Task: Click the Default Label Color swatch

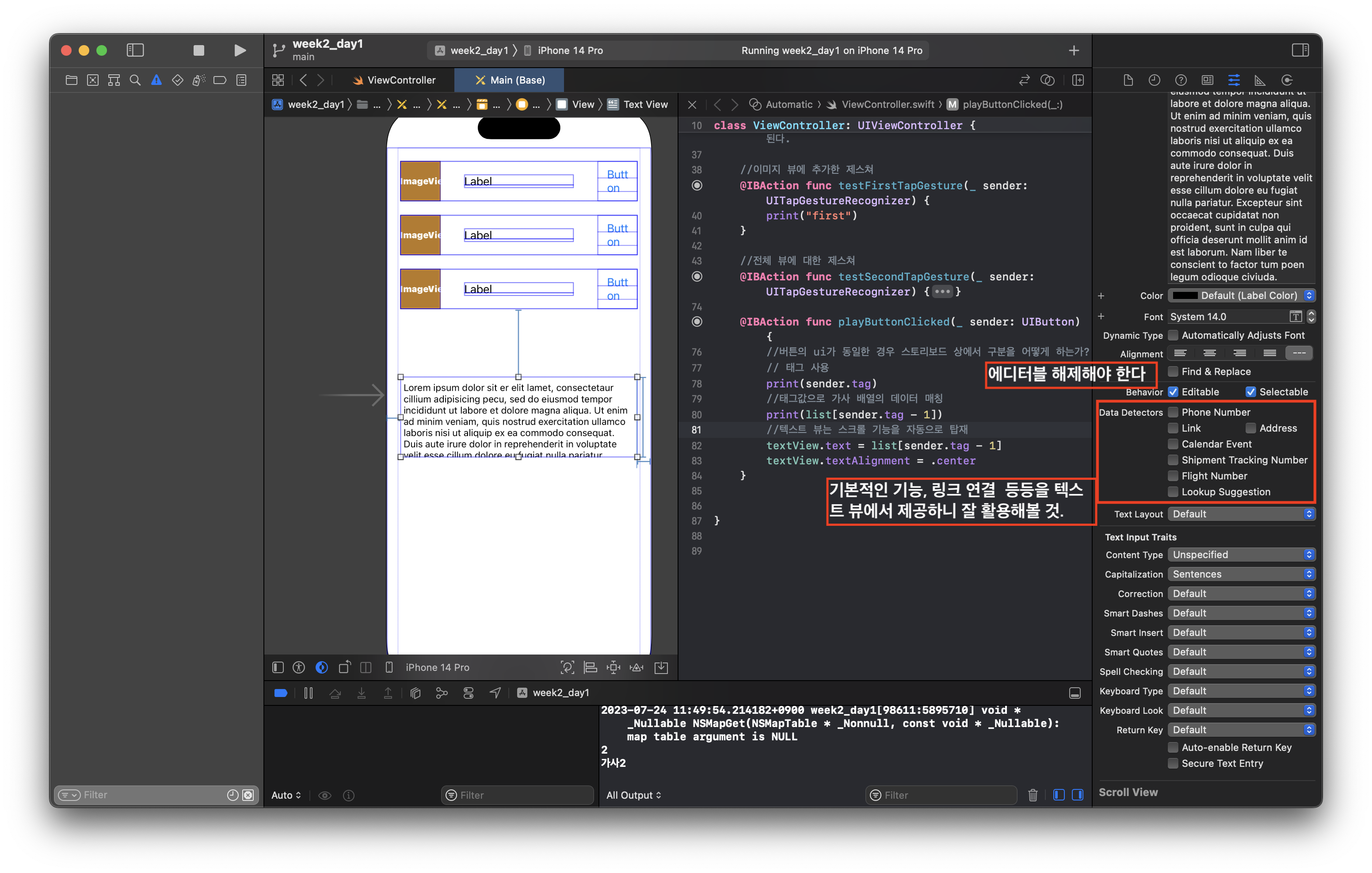Action: [1185, 295]
